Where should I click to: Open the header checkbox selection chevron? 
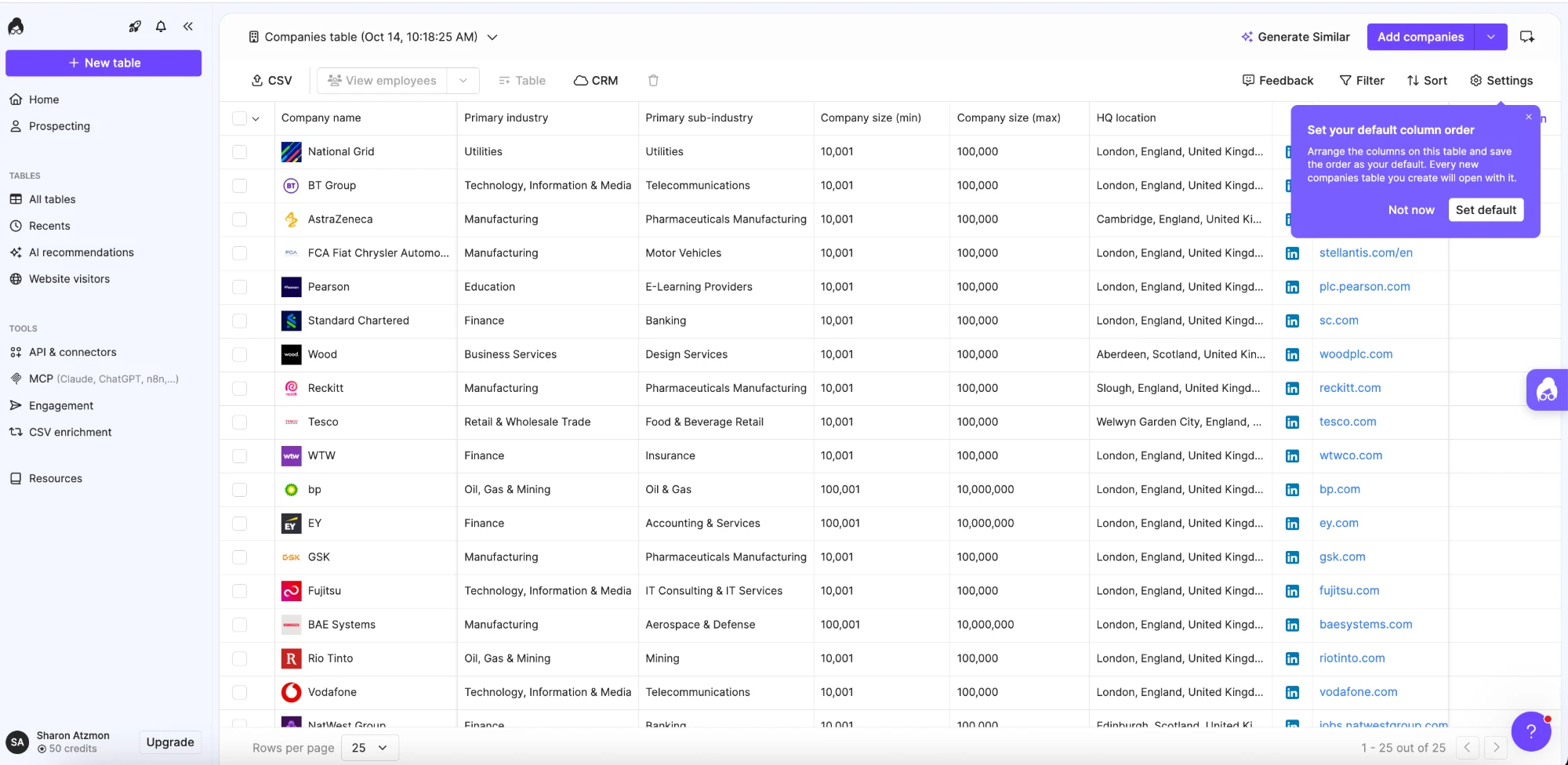(256, 118)
